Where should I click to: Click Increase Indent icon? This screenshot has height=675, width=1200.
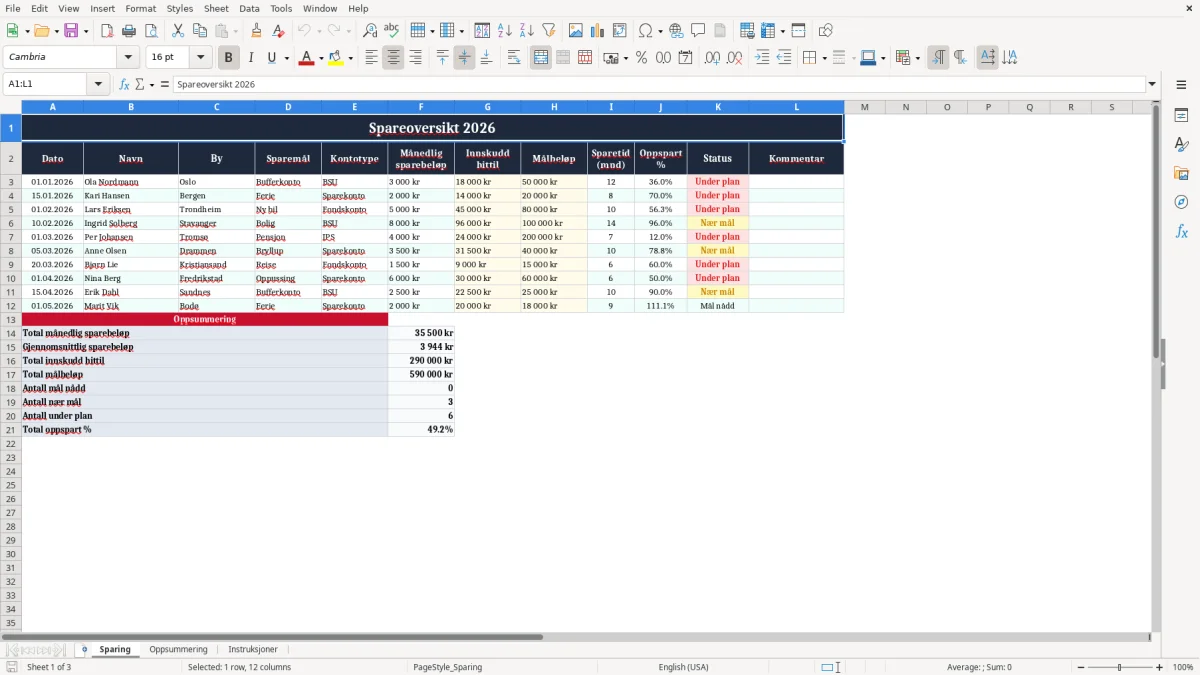point(762,58)
